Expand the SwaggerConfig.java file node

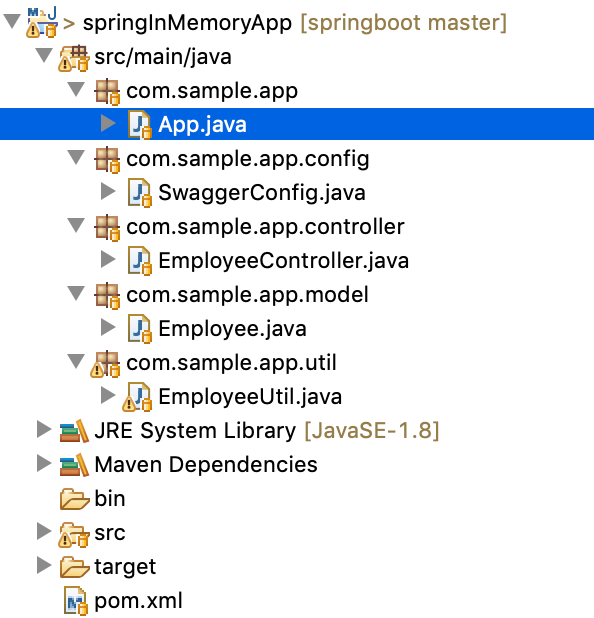108,191
